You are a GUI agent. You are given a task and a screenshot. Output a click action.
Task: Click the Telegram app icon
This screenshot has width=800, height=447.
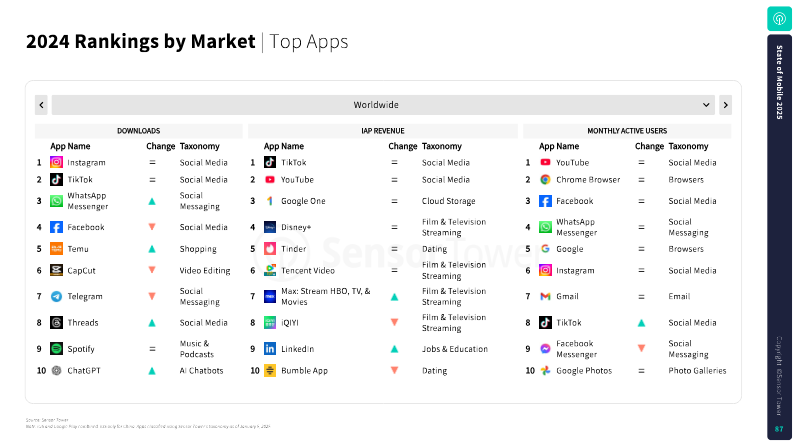tap(56, 296)
